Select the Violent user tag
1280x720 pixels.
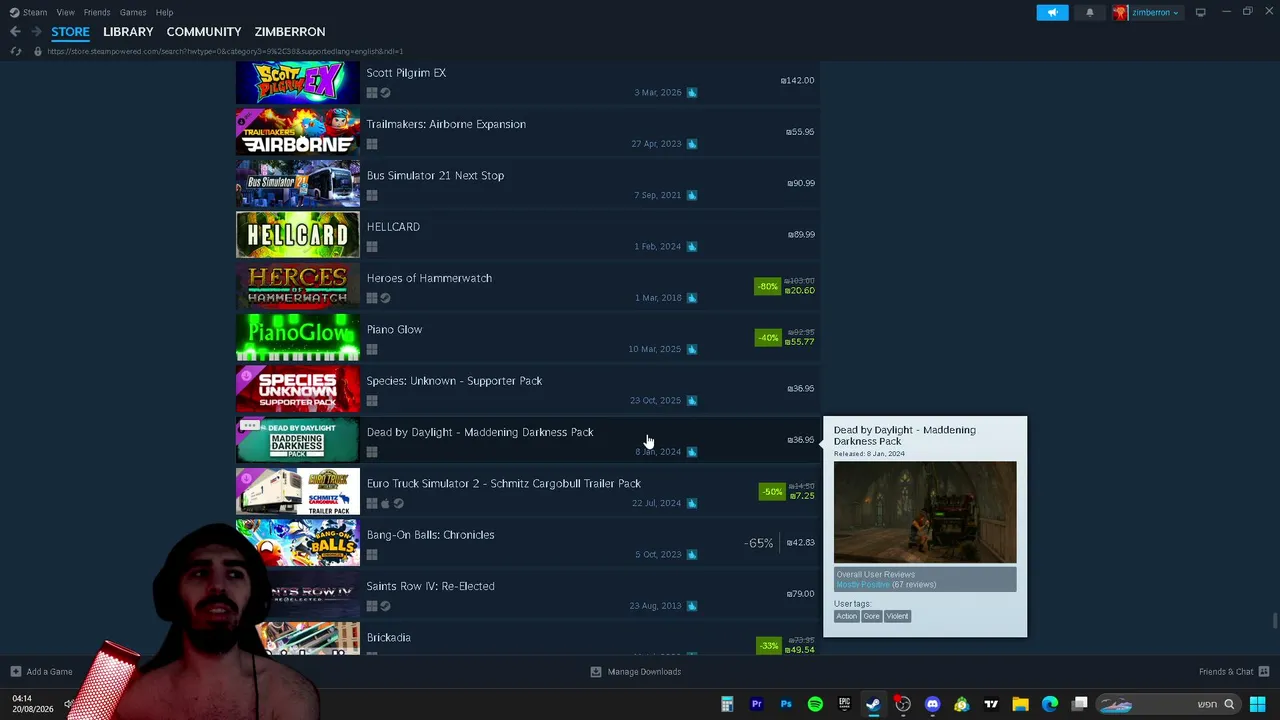coord(897,616)
